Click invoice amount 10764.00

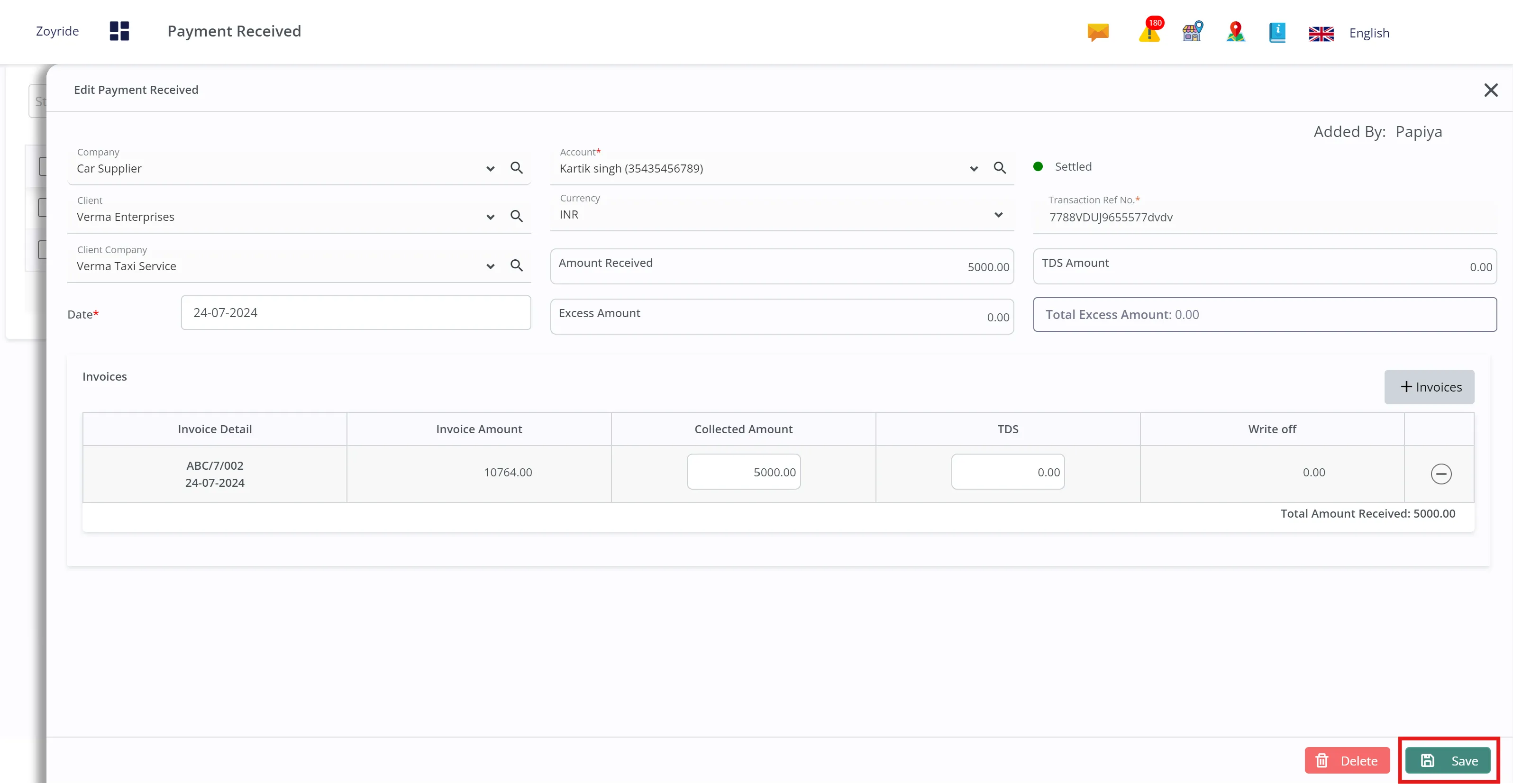(508, 472)
